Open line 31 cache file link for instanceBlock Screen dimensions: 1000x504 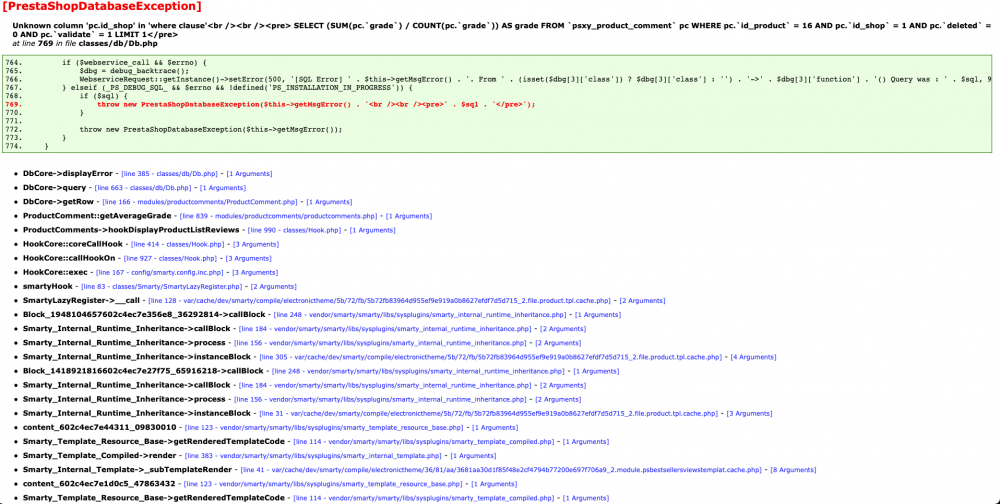tap(489, 413)
